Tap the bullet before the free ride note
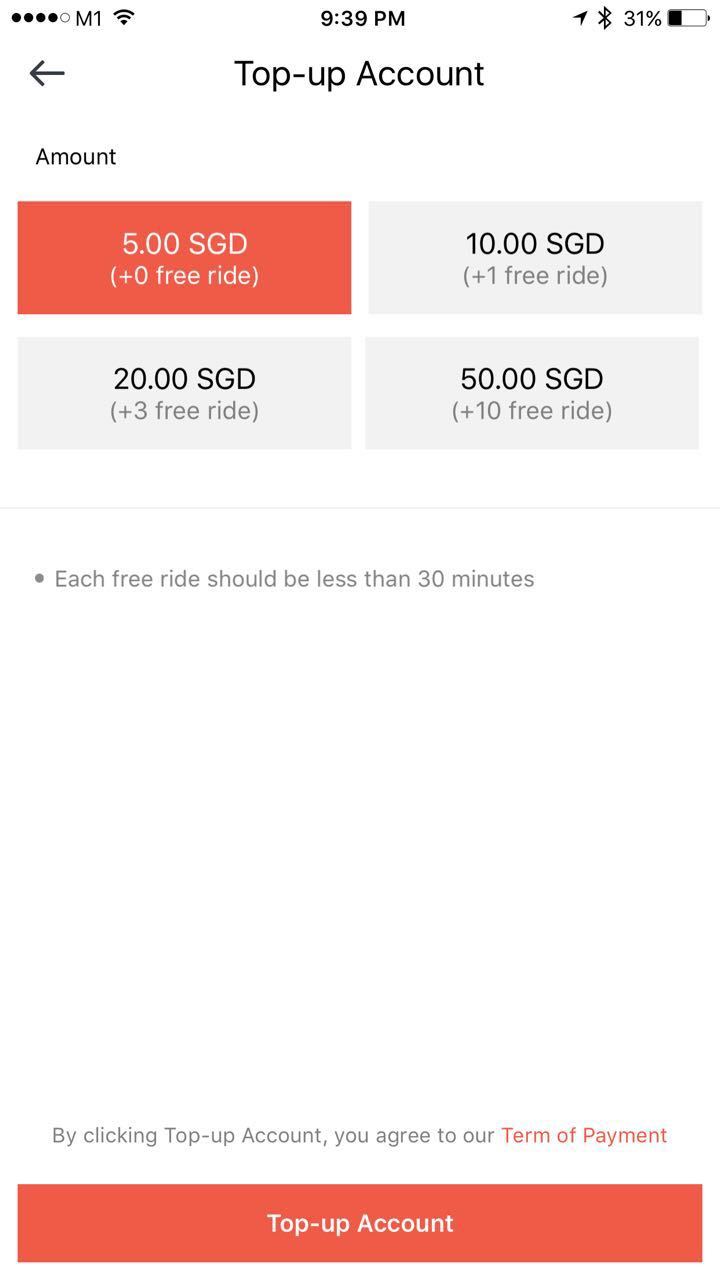Viewport: 720px width, 1280px height. point(39,578)
